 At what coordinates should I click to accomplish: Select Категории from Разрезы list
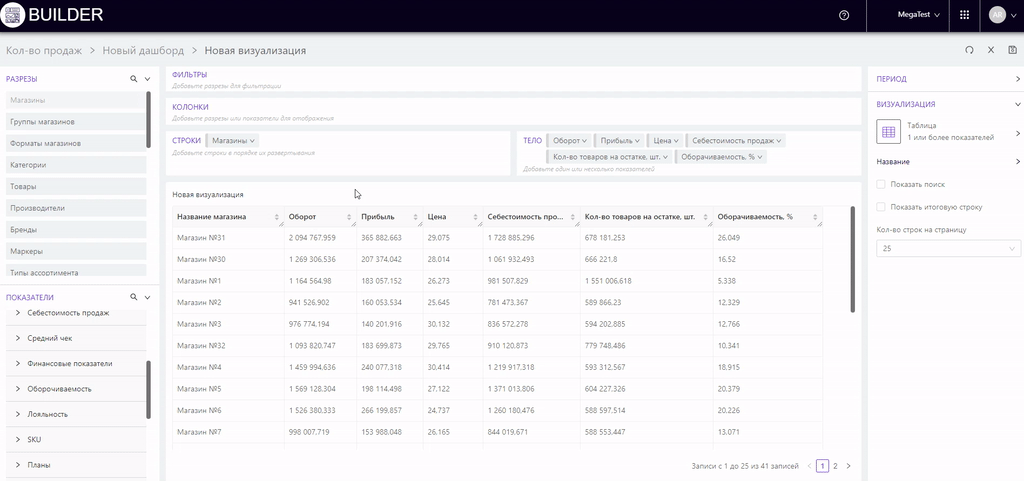28,165
